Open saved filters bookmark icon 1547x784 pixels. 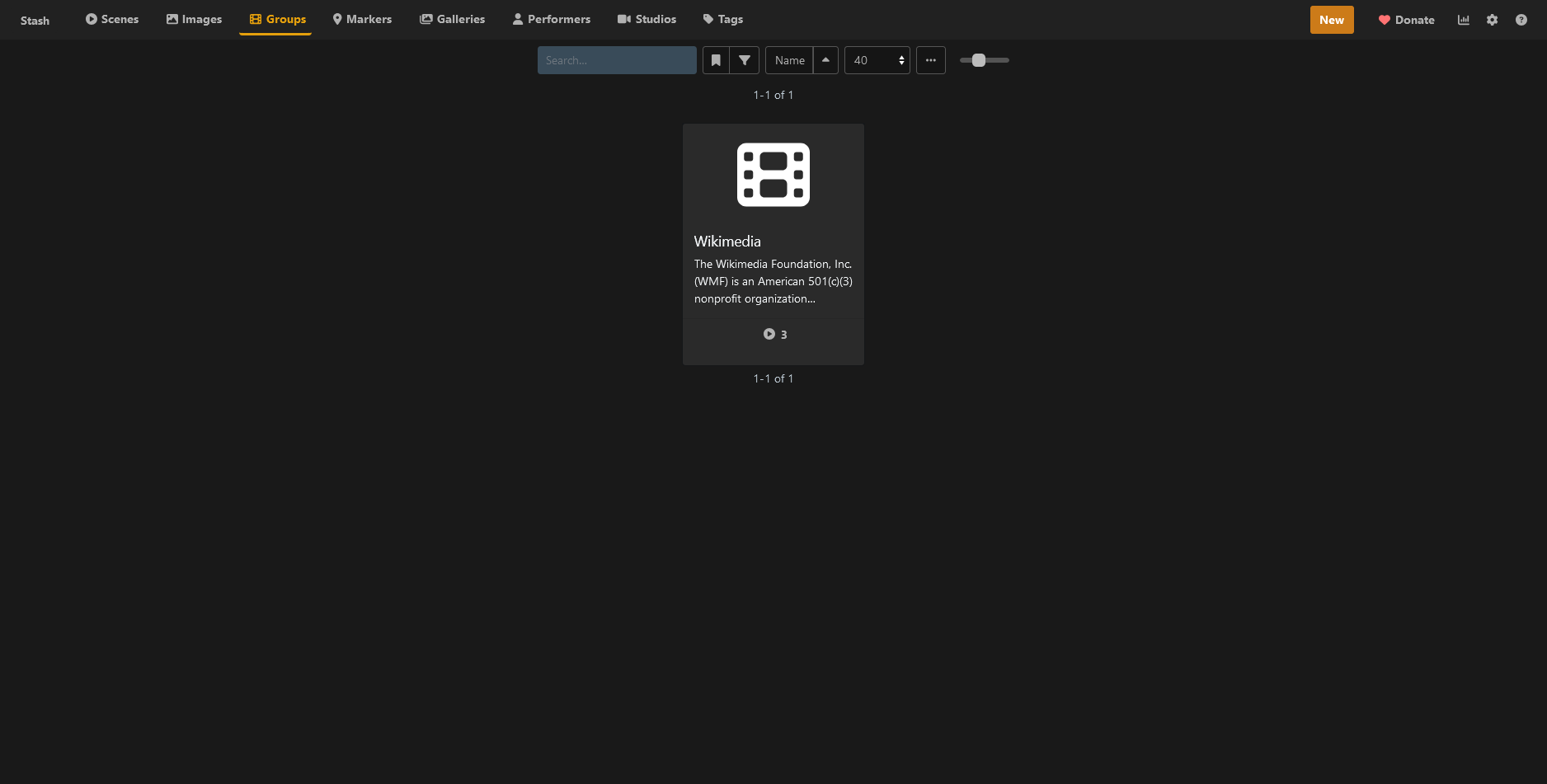[x=716, y=60]
